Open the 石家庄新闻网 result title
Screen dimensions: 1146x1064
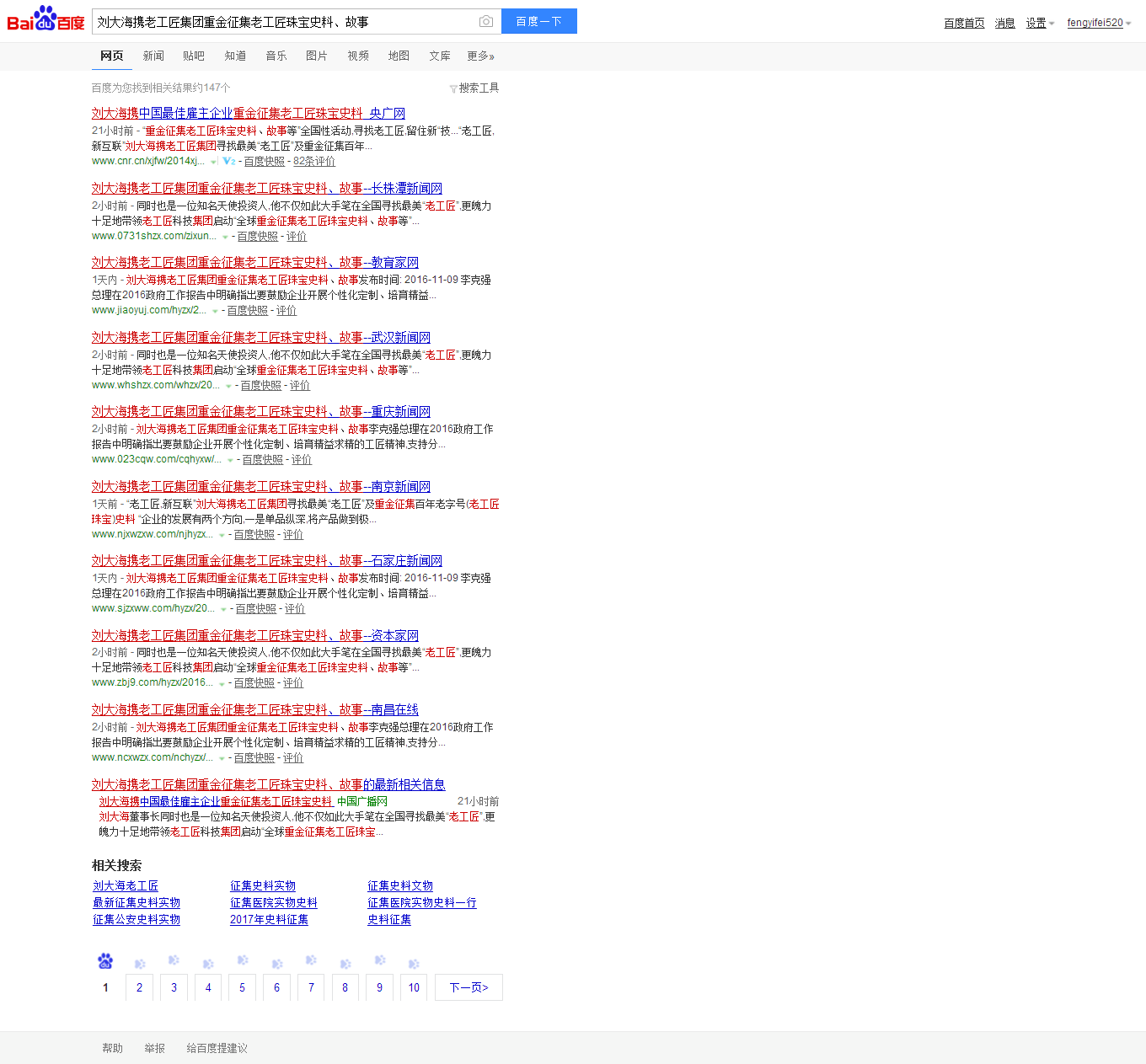pos(267,560)
